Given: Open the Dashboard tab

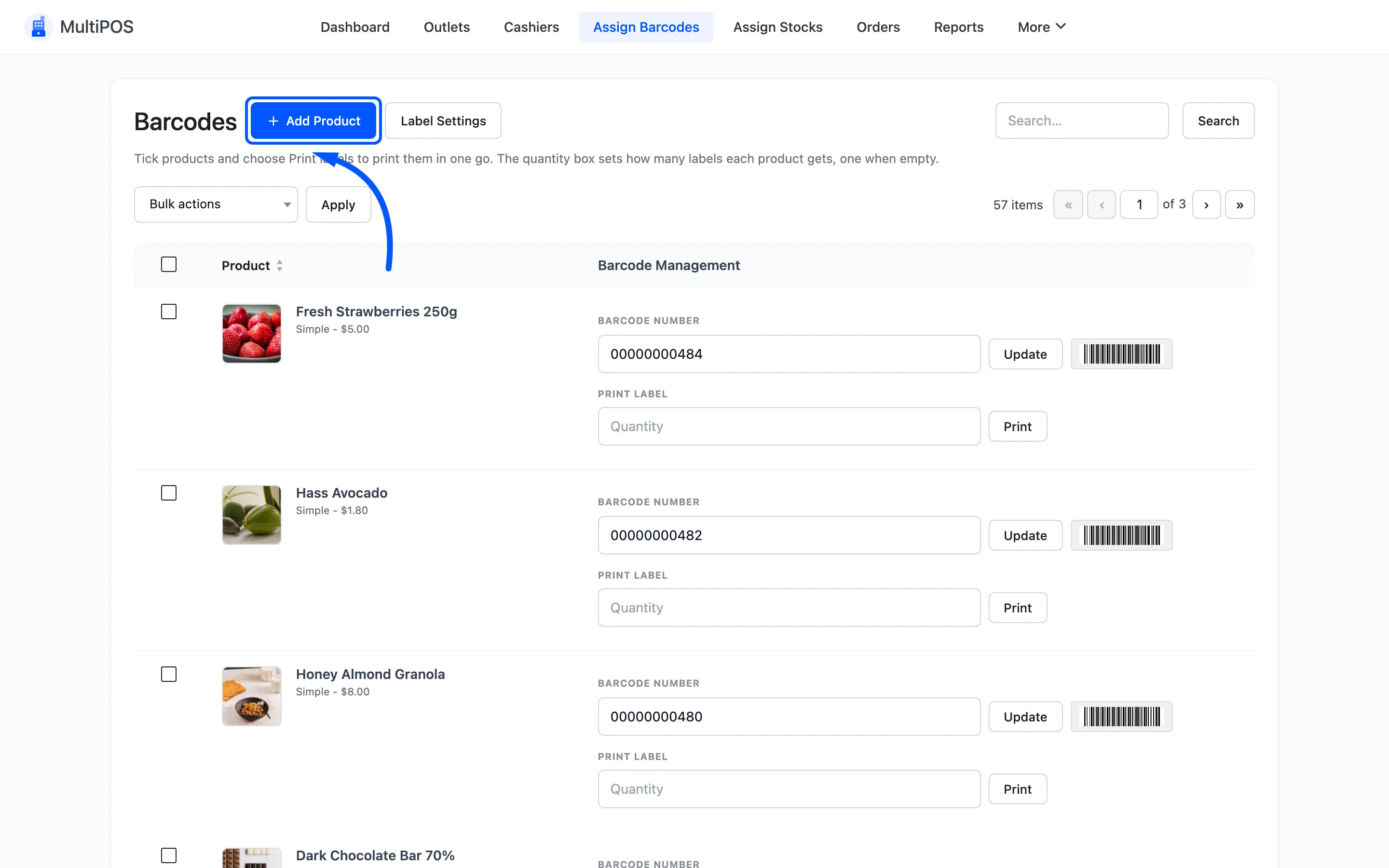Looking at the screenshot, I should 354,27.
